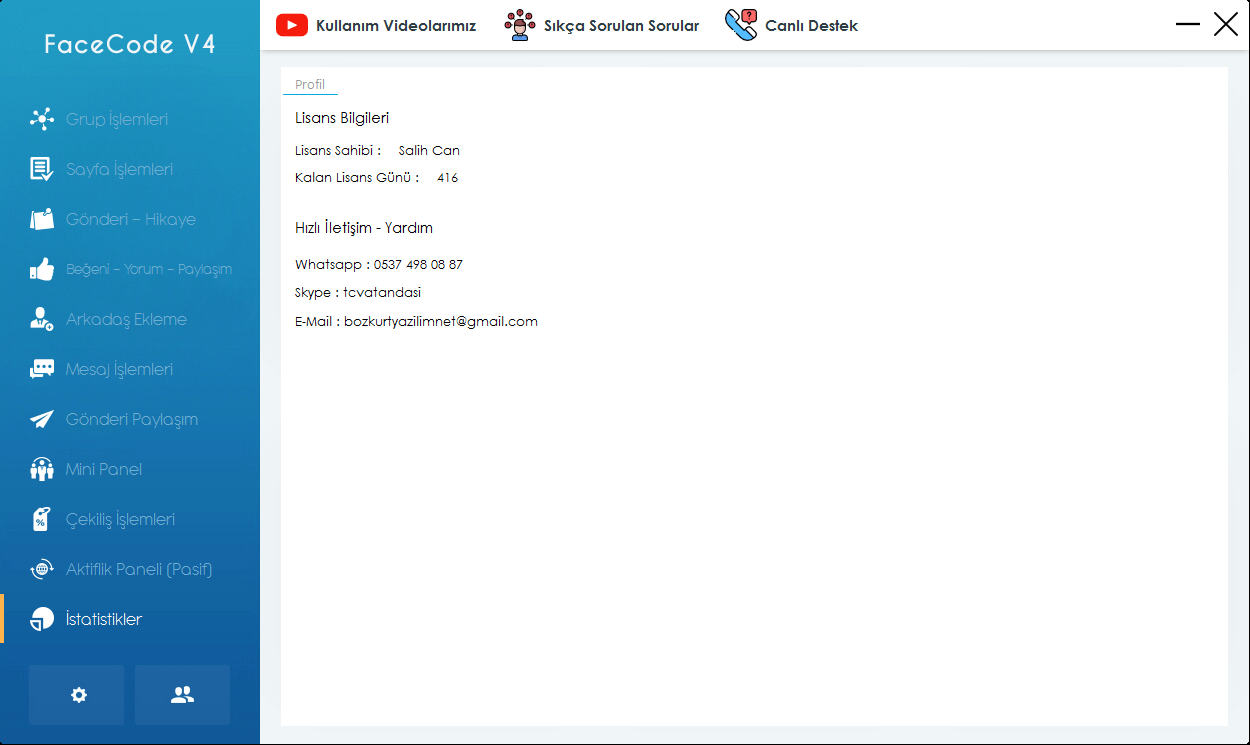Click the Kalan Lisans Günü label

[357, 178]
